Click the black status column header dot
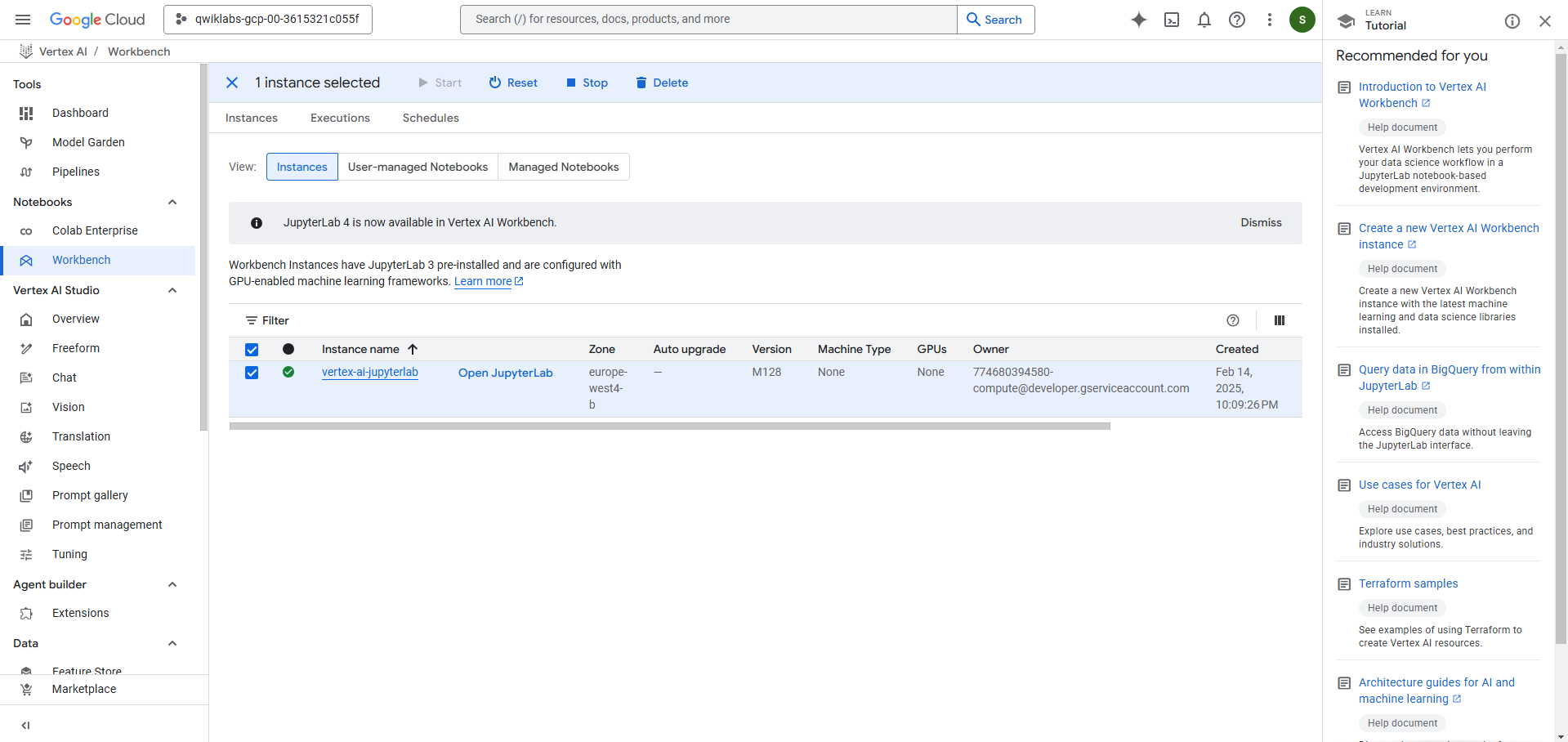1568x742 pixels. [288, 349]
